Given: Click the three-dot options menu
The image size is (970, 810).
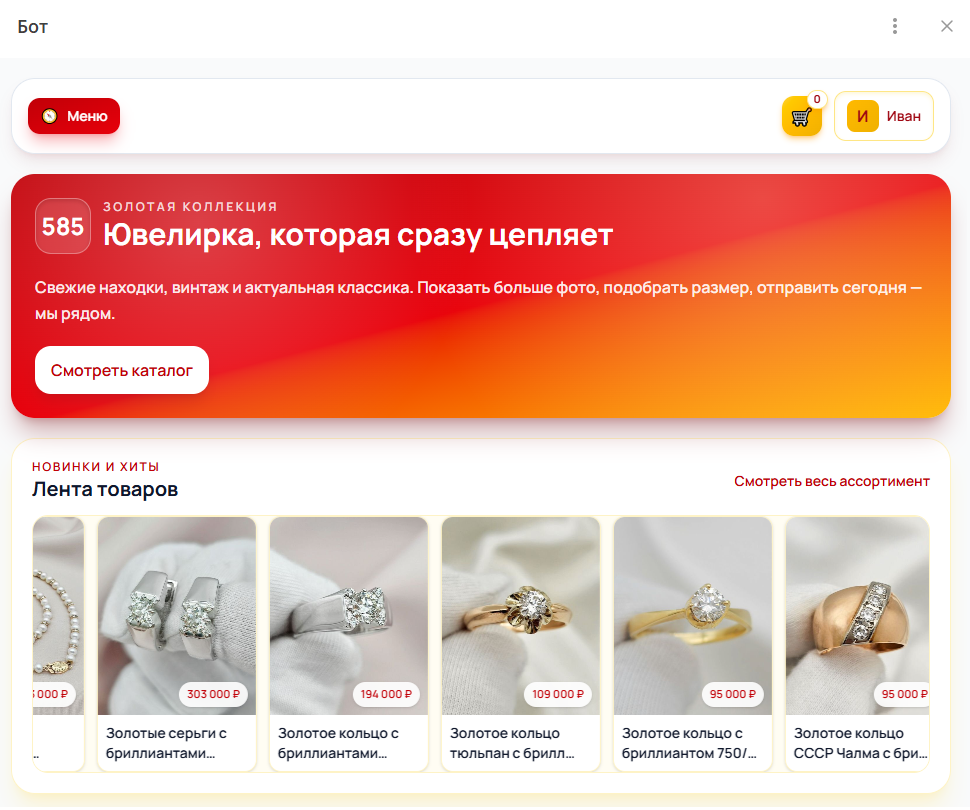Looking at the screenshot, I should coord(895,26).
